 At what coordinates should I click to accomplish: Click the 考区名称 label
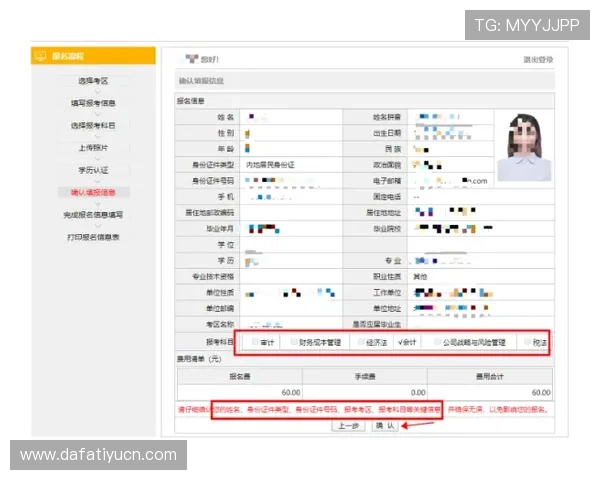(x=220, y=324)
